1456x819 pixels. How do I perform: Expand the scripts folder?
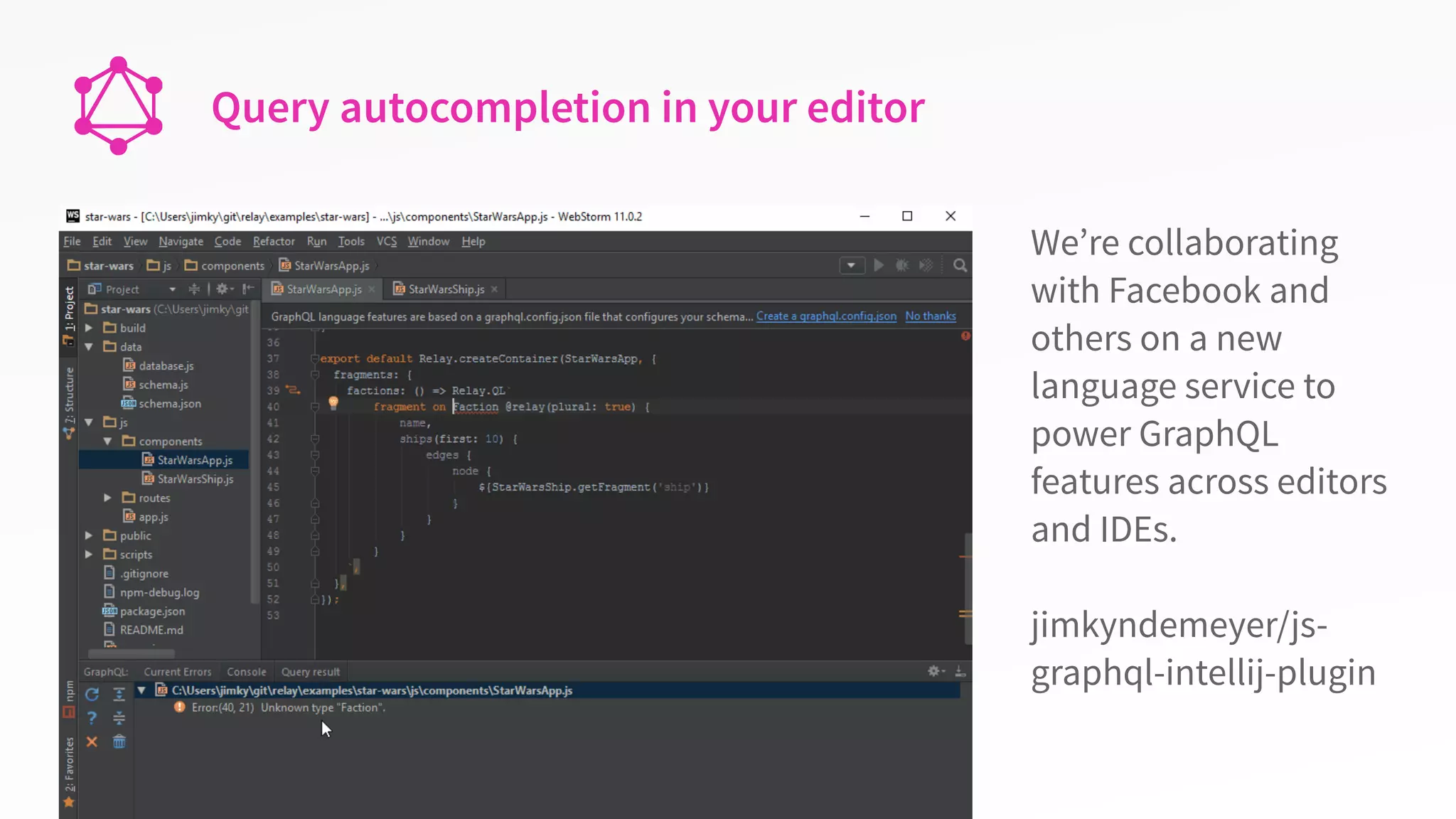pos(89,555)
